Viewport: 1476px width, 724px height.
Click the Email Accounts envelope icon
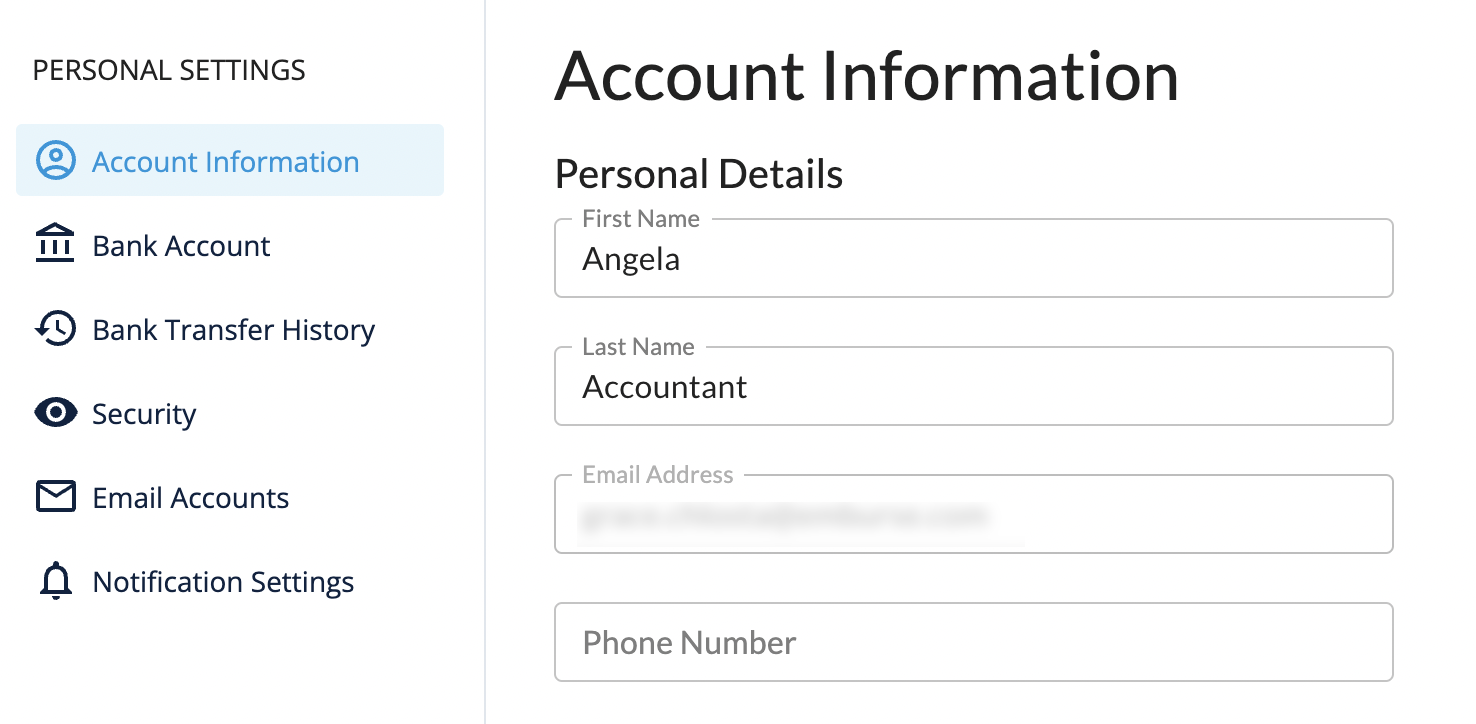[x=55, y=497]
